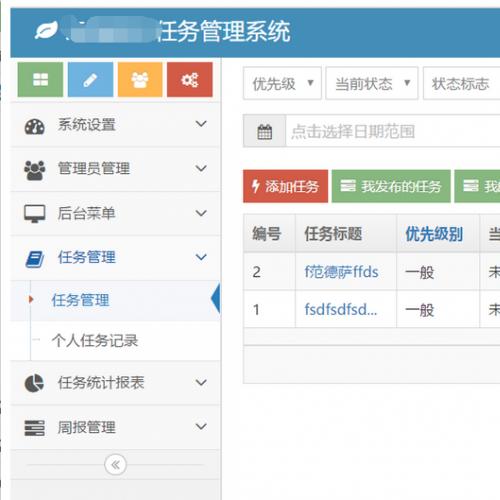
Task: Expand the 管理员管理 menu chevron
Action: [201, 168]
